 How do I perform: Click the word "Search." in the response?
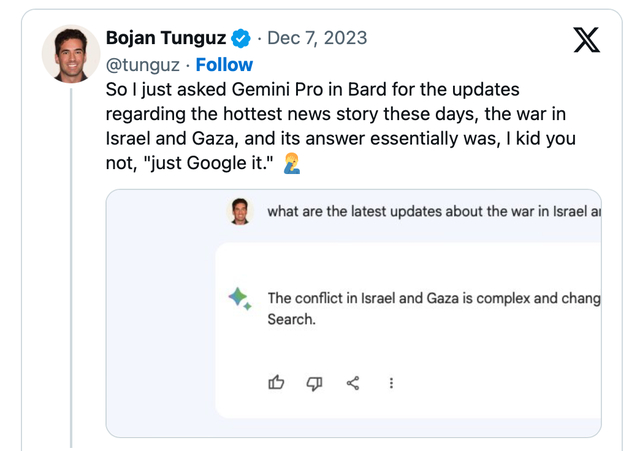(291, 320)
